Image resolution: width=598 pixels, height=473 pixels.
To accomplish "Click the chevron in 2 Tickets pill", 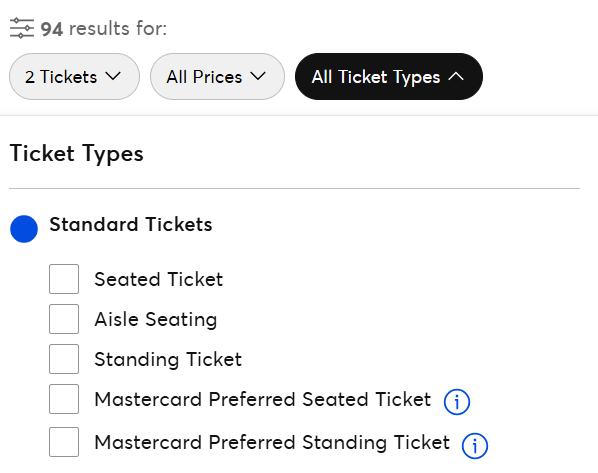I will [113, 76].
